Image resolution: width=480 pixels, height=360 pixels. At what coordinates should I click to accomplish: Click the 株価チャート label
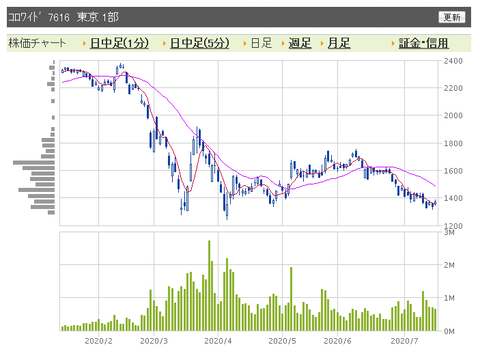click(37, 43)
